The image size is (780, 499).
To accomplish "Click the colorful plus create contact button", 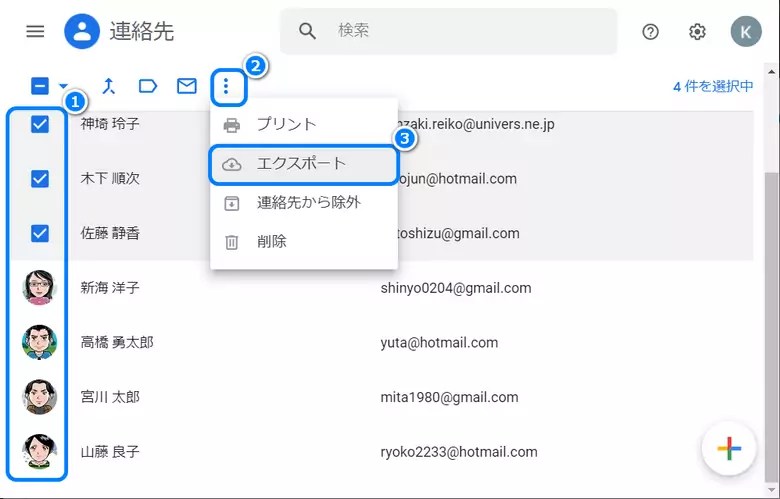I will (729, 449).
